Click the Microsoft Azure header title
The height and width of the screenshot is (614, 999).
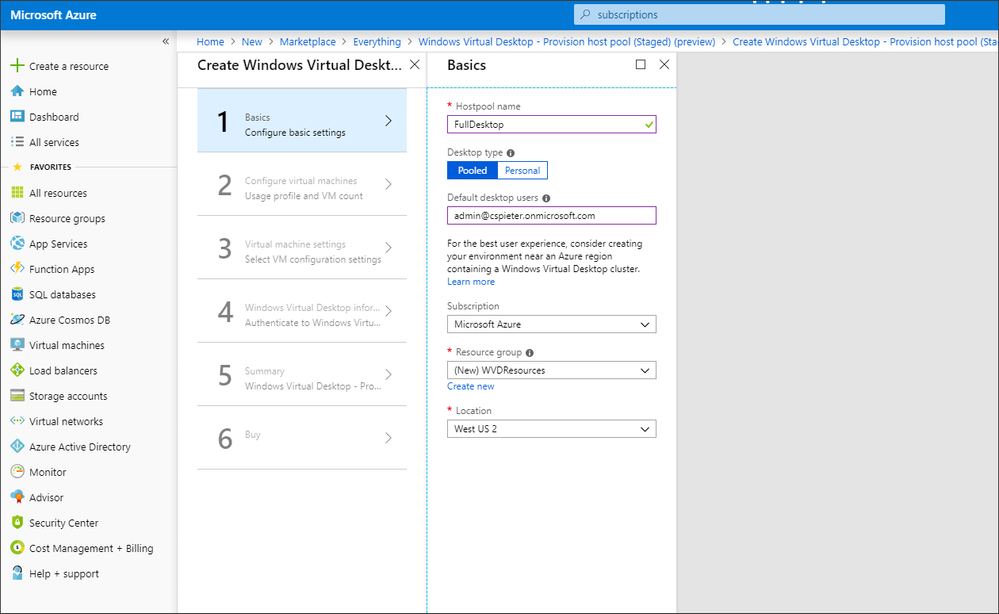coord(54,15)
